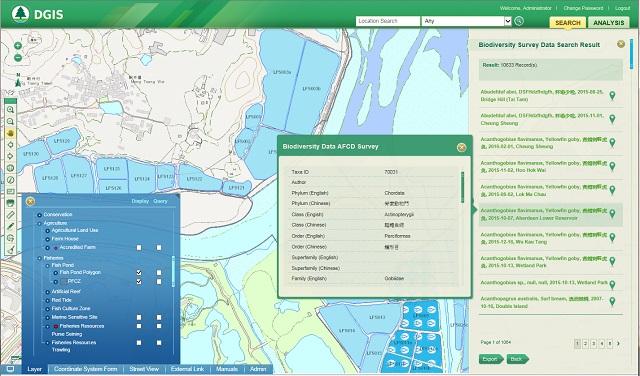Select the magnifier zoom-in tool in the vertical toolbar
The image size is (640, 376).
coord(11,110)
